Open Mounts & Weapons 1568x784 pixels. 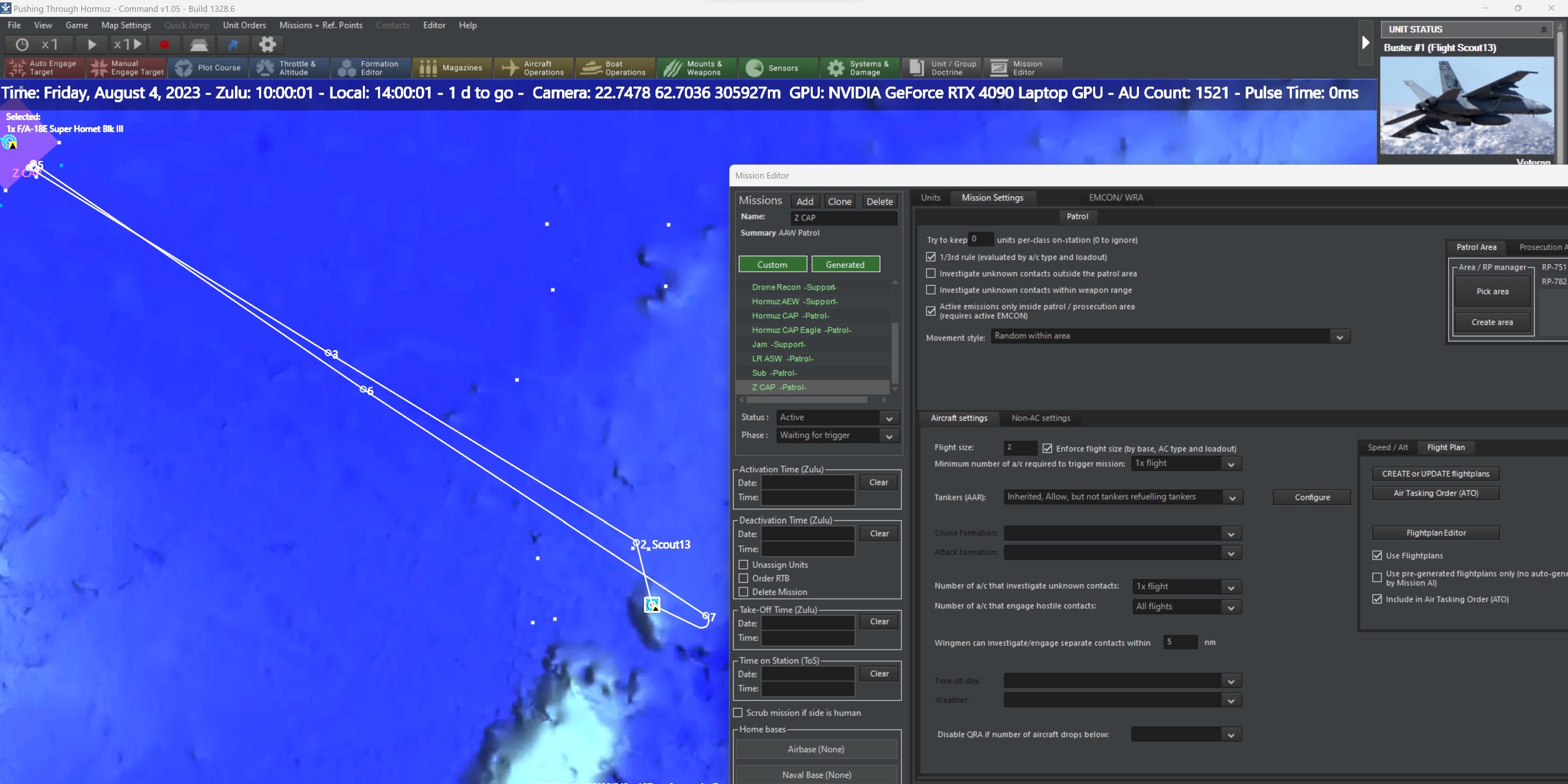pos(697,67)
